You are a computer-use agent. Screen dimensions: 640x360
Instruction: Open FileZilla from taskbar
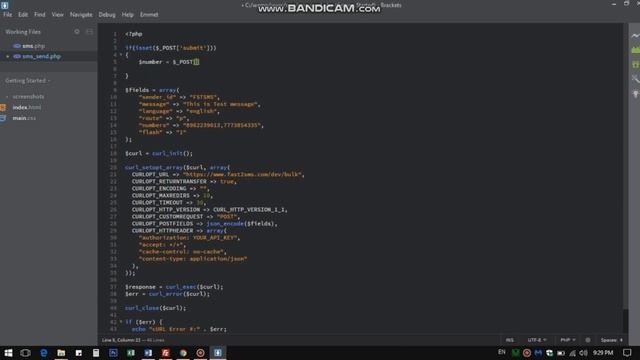pyautogui.click(x=165, y=353)
